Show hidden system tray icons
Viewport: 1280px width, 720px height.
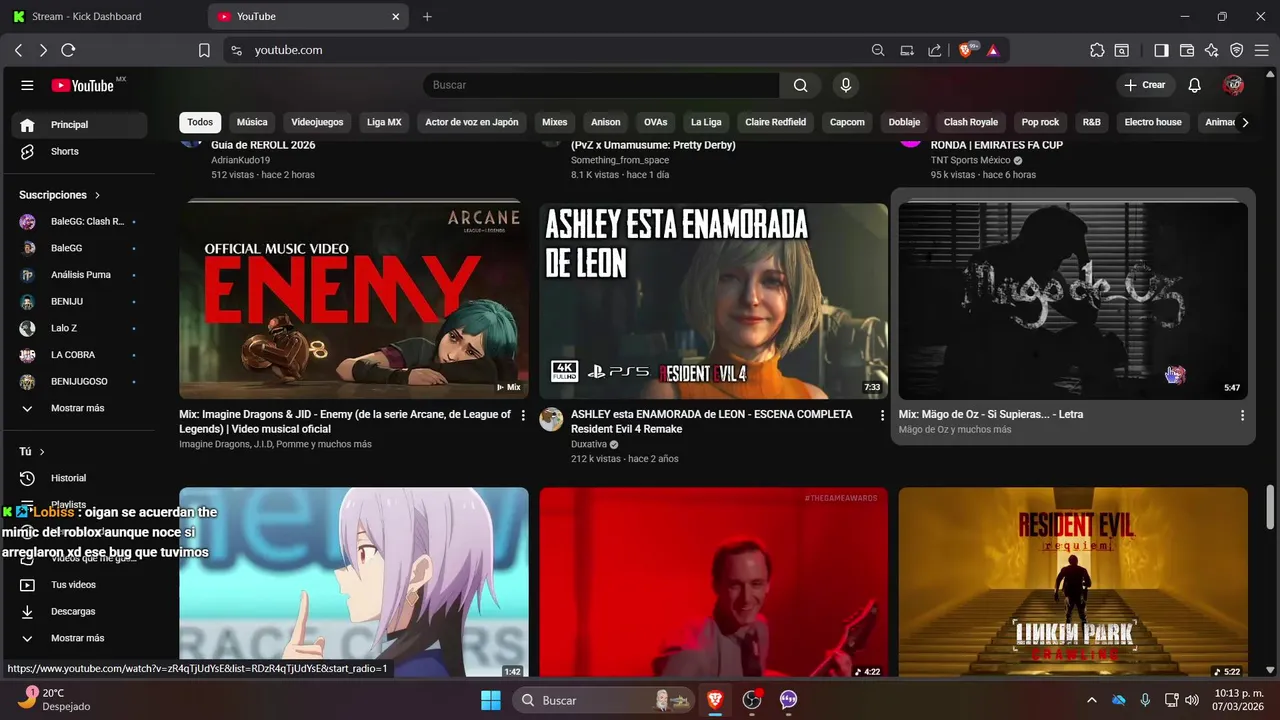point(1092,700)
